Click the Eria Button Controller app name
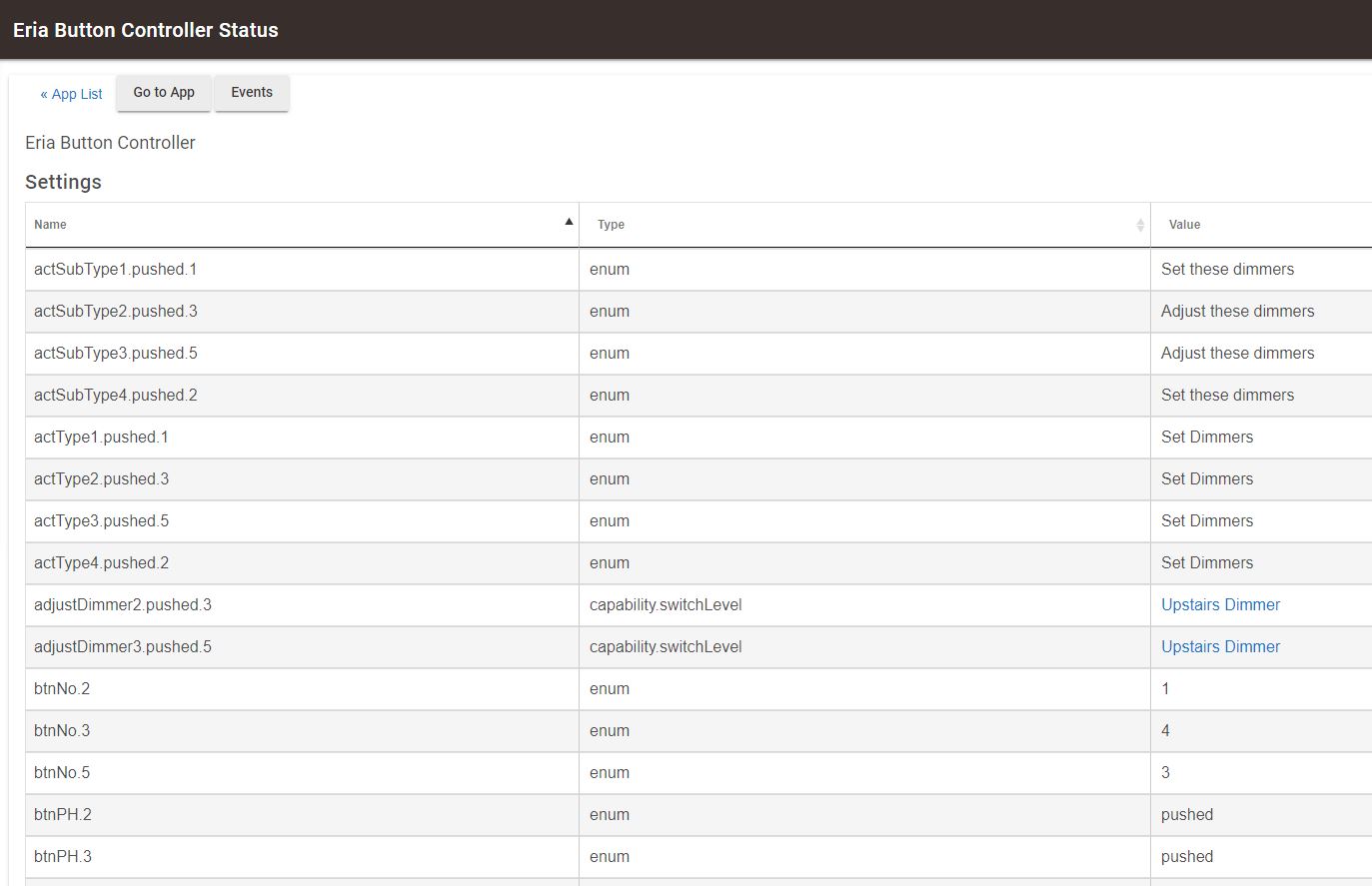This screenshot has height=886, width=1372. tap(110, 143)
